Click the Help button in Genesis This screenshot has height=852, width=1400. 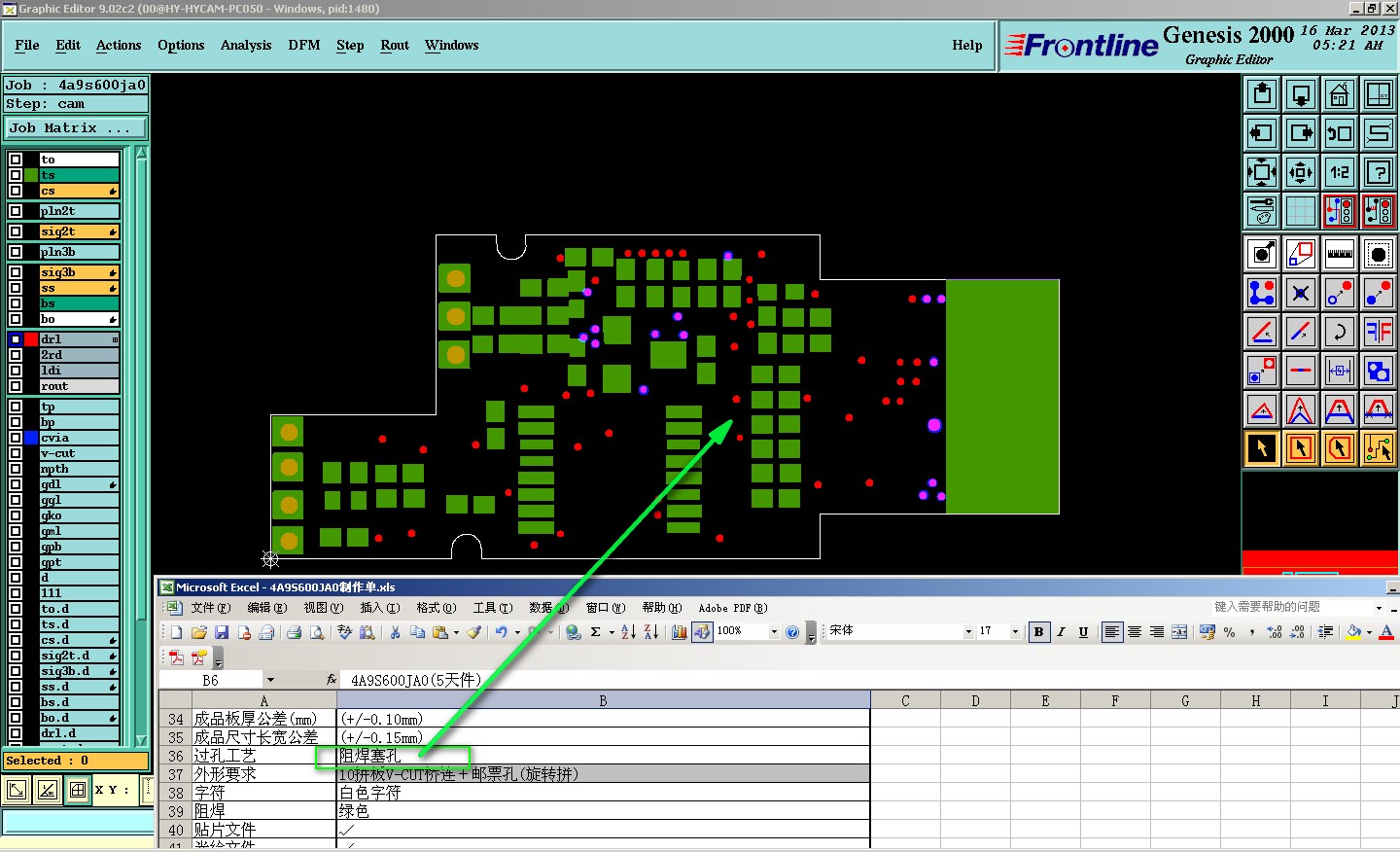[967, 46]
